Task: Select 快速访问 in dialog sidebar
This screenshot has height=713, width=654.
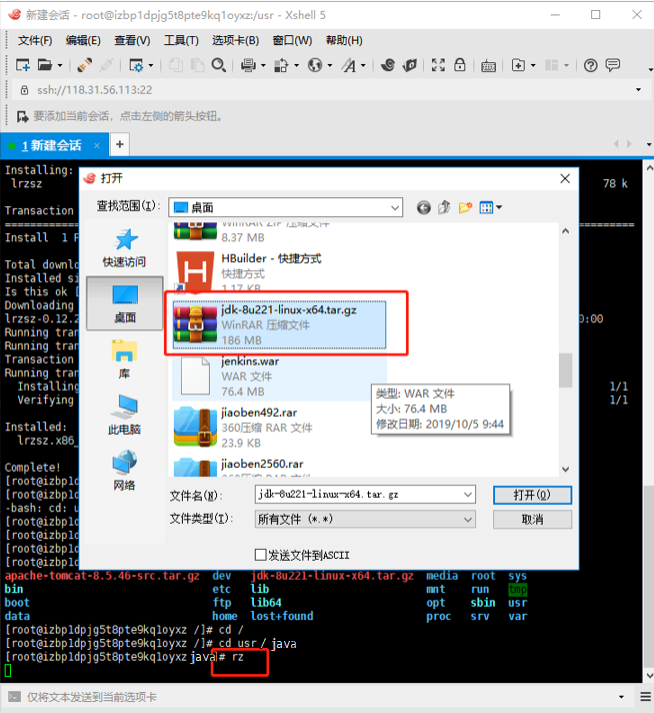Action: click(124, 248)
